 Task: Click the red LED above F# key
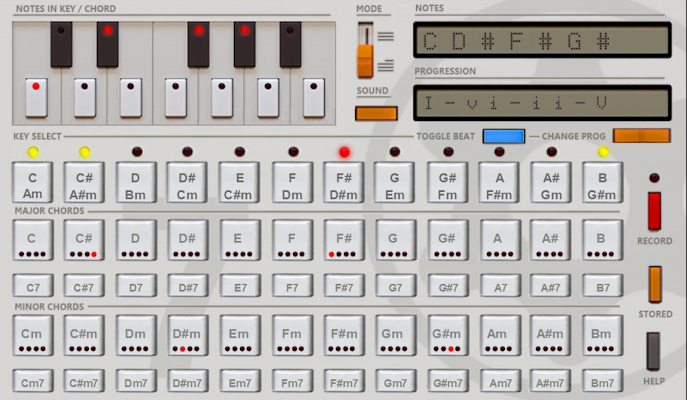[344, 152]
